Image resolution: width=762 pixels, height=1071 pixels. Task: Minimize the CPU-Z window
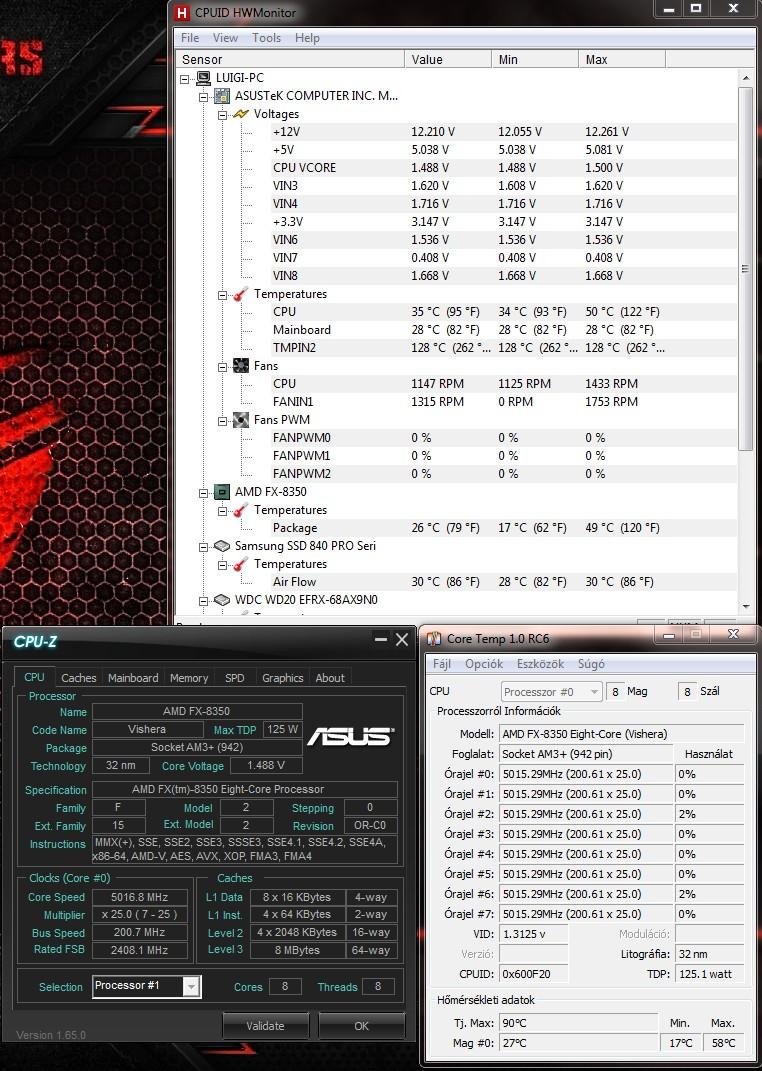pos(380,640)
